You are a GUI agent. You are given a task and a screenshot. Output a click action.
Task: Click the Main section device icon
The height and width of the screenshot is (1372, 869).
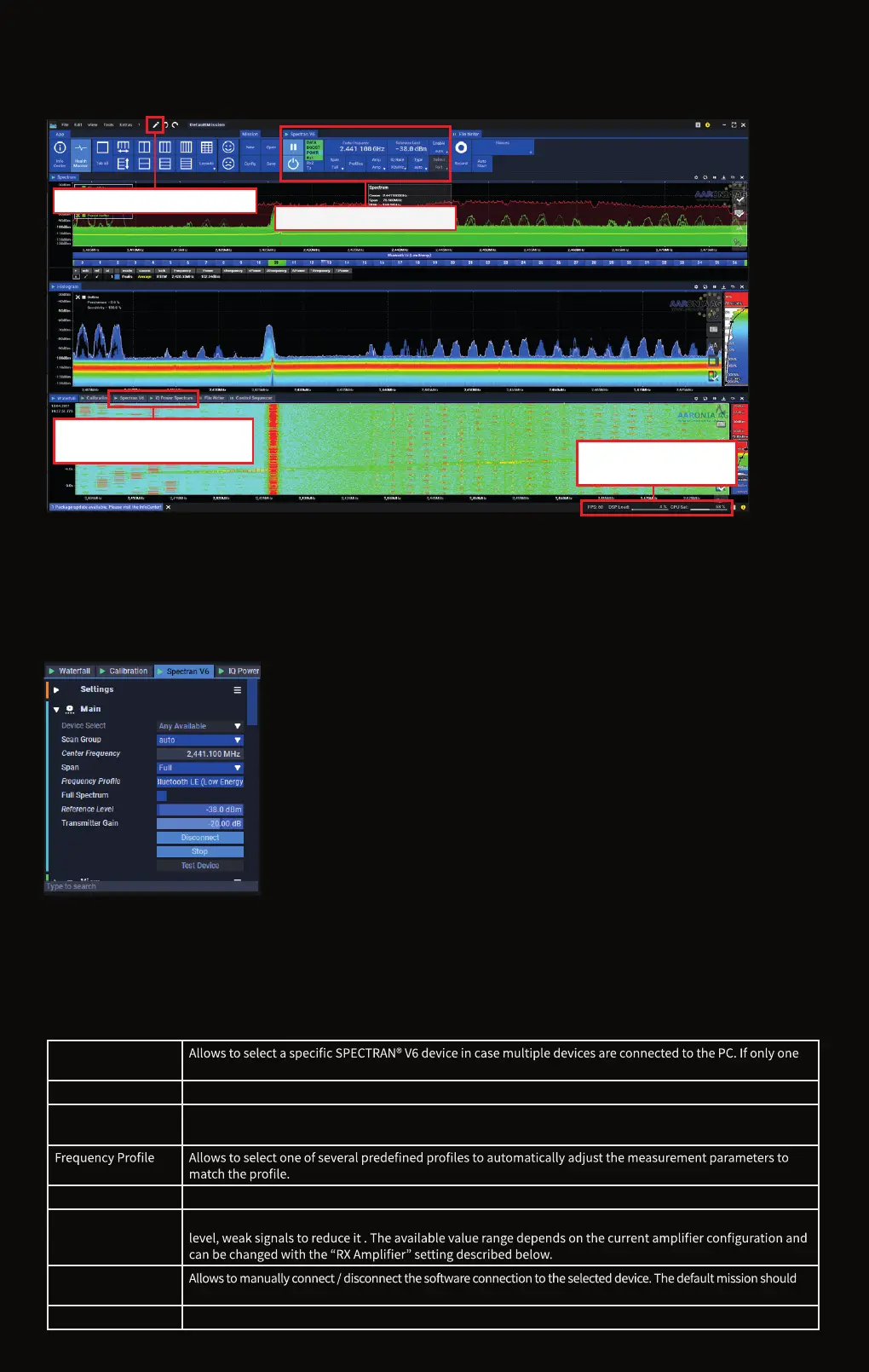(70, 709)
